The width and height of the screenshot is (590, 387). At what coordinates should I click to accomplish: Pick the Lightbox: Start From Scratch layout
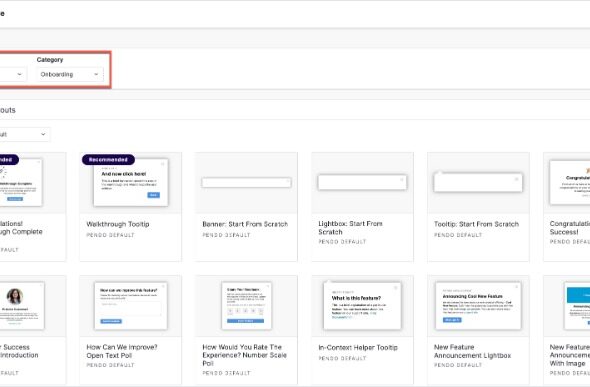(x=362, y=207)
